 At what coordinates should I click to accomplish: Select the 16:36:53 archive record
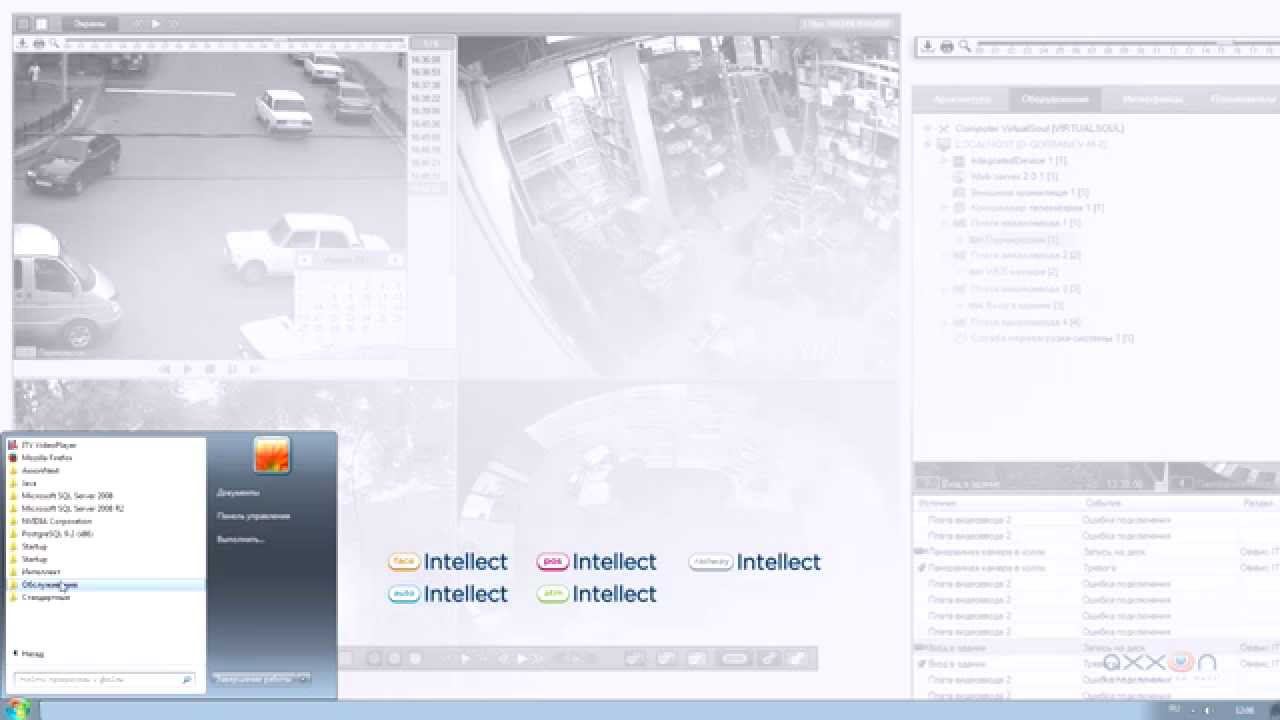(x=425, y=73)
